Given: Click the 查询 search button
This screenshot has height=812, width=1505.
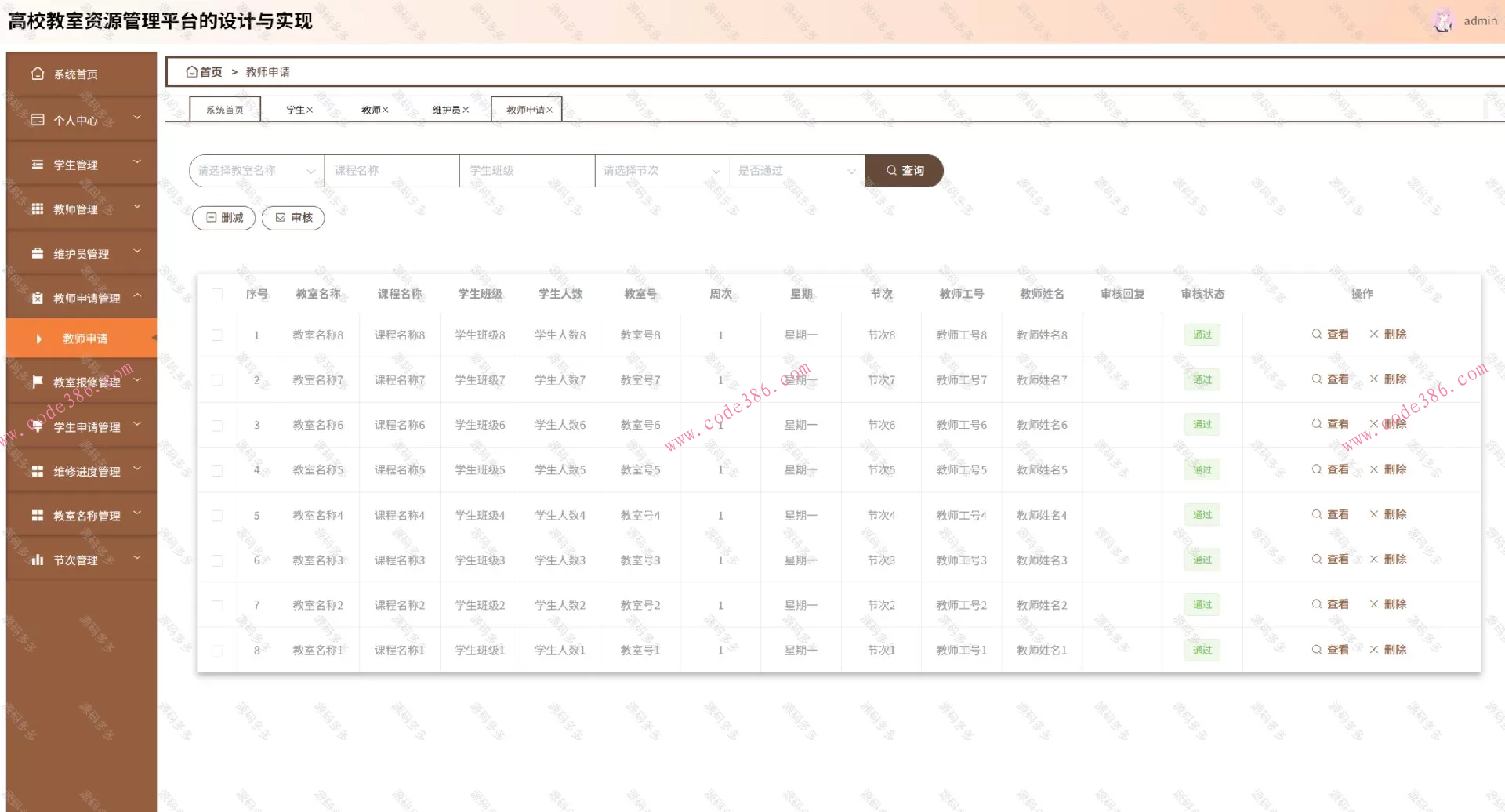Looking at the screenshot, I should coord(905,171).
